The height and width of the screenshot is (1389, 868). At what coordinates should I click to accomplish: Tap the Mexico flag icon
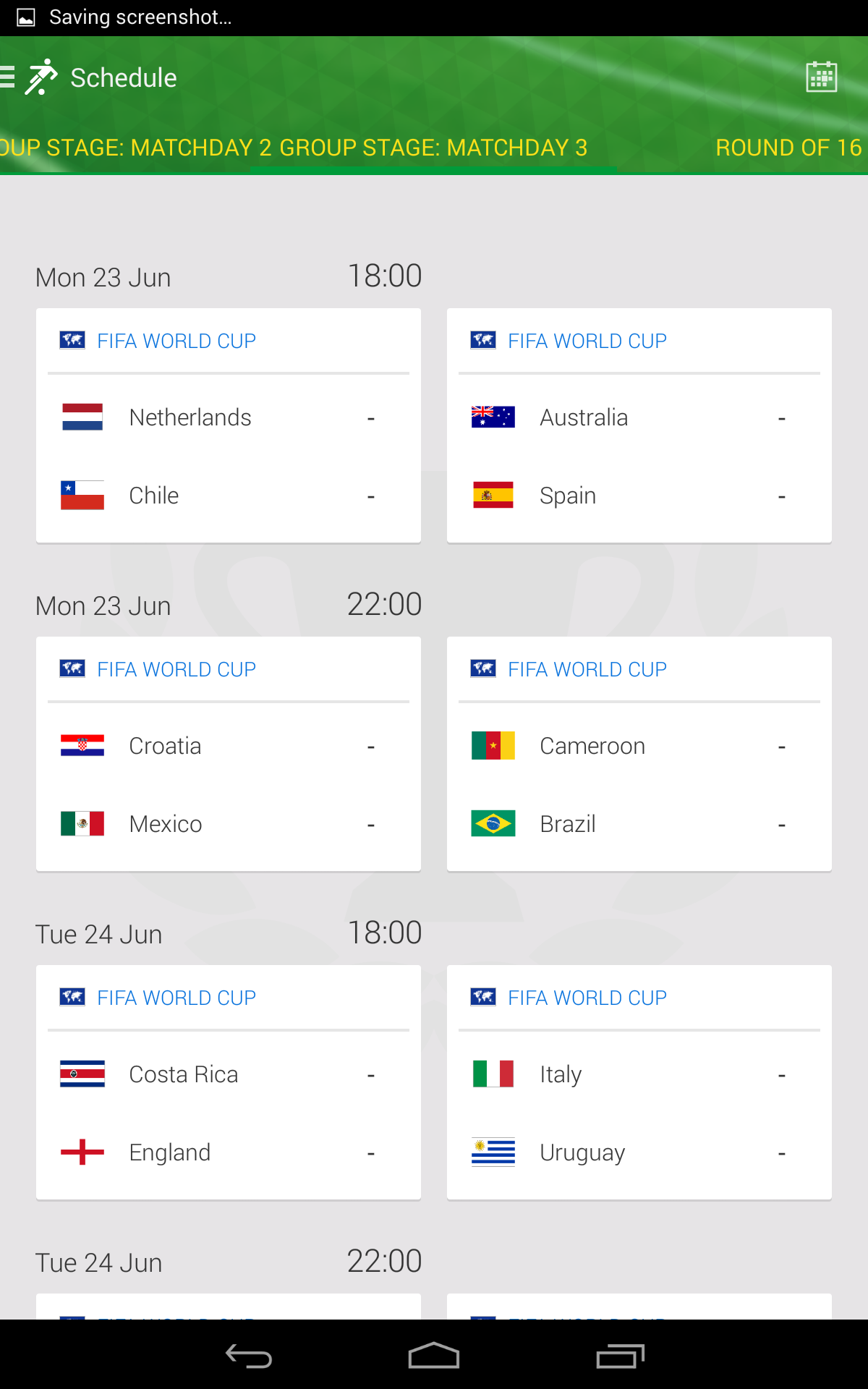(x=82, y=823)
